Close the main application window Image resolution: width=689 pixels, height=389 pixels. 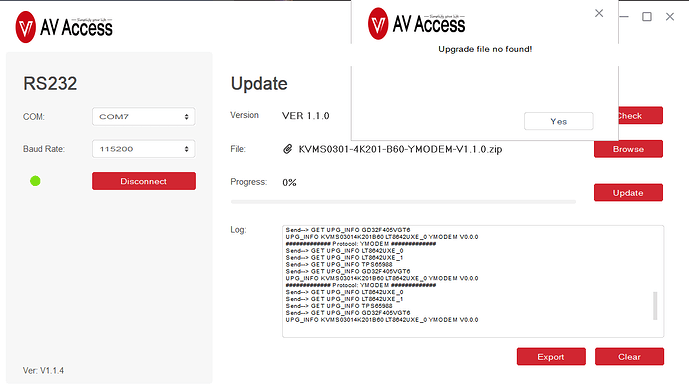[670, 17]
